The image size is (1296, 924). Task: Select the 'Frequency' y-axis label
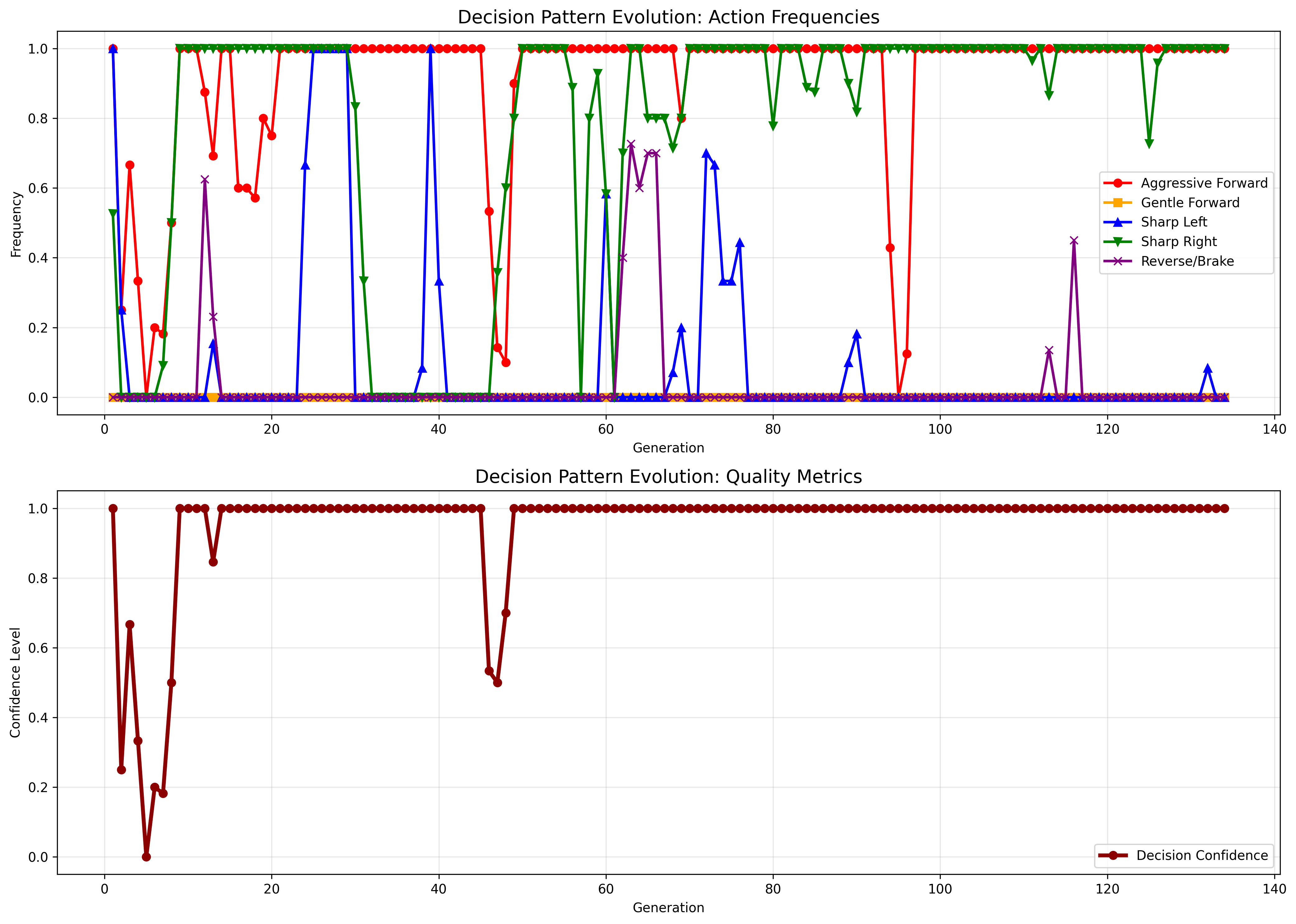click(16, 224)
